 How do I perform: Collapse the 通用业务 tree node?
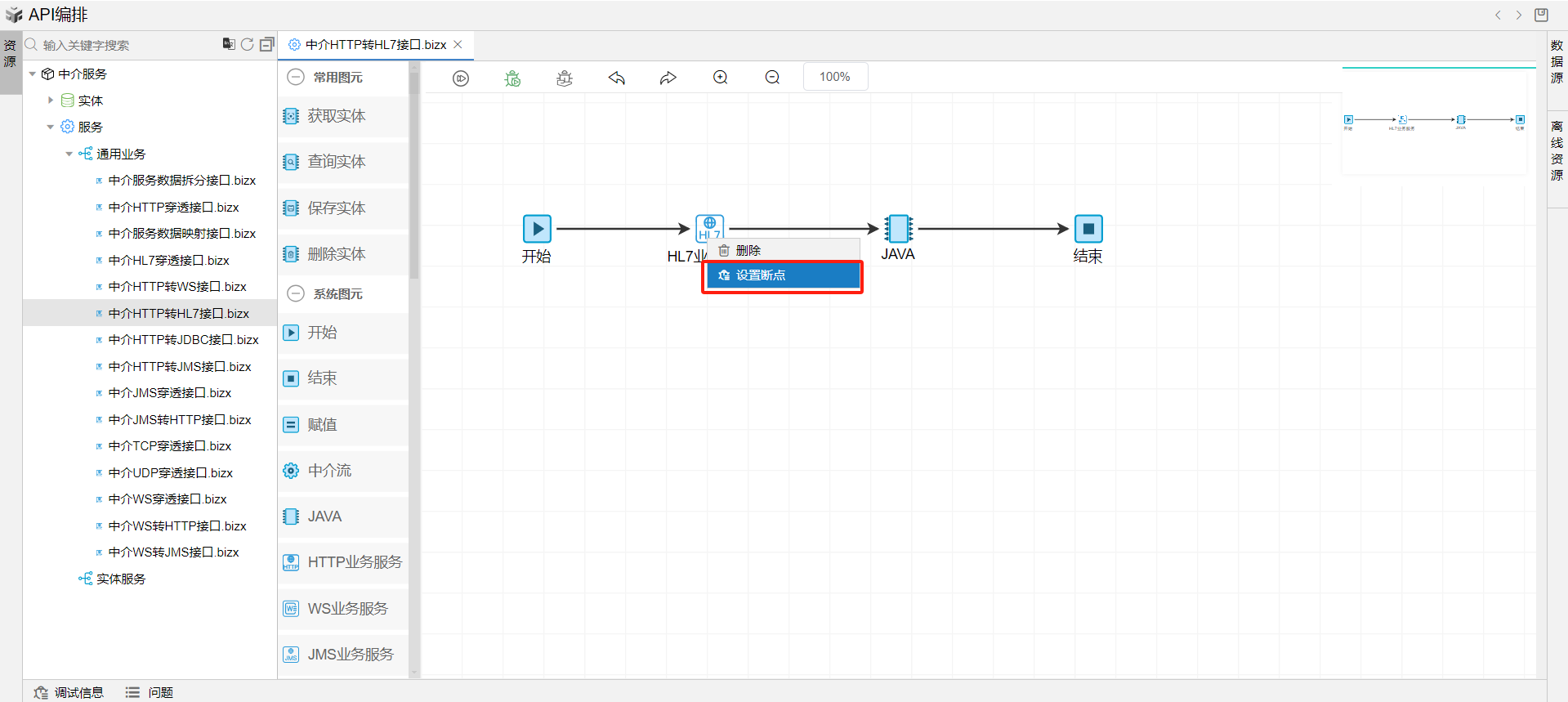click(69, 154)
